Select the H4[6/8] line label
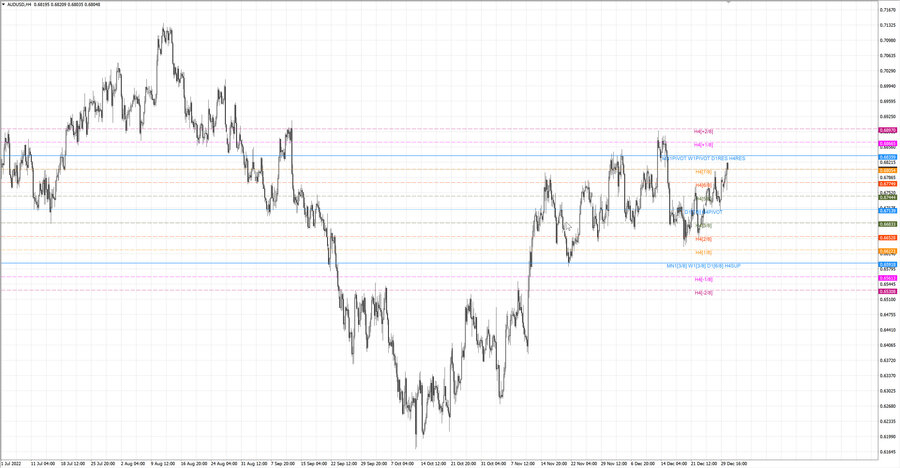The height and width of the screenshot is (468, 900). [704, 185]
